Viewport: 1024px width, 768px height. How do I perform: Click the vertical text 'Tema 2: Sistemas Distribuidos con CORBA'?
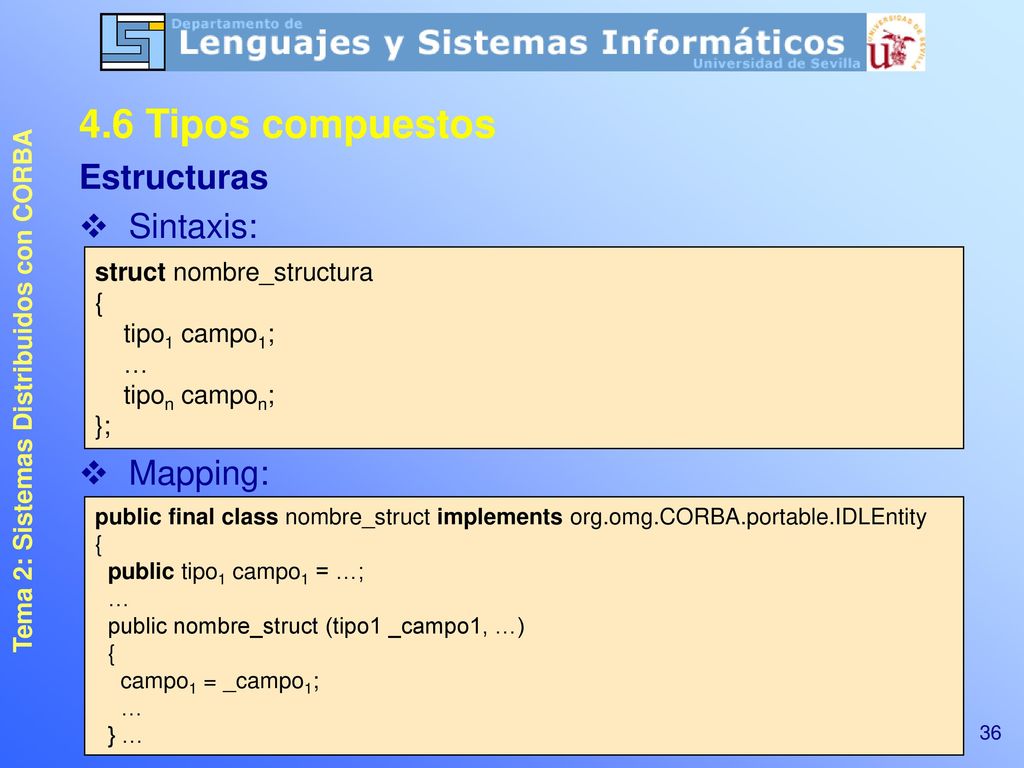23,391
